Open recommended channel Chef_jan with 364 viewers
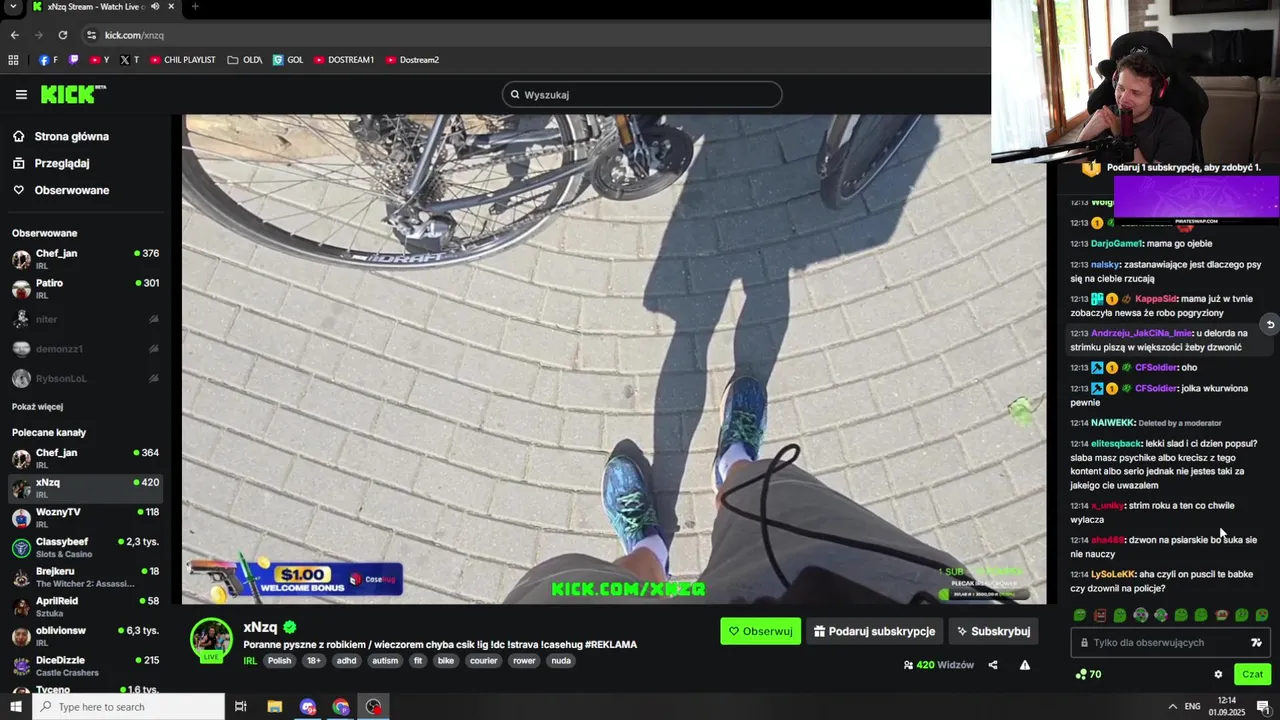Viewport: 1280px width, 720px height. (x=86, y=458)
